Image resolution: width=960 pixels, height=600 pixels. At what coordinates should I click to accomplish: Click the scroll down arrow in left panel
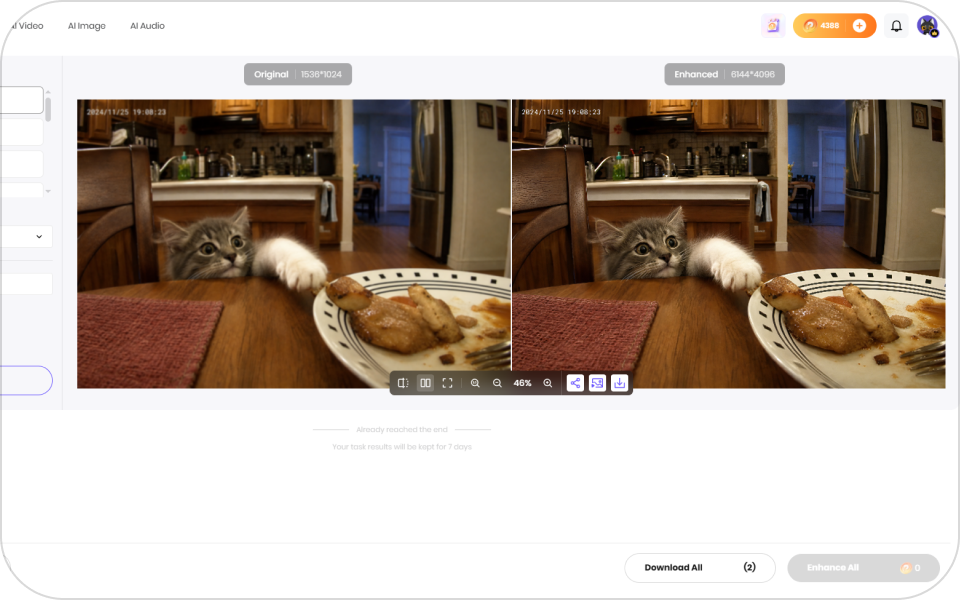tap(48, 192)
